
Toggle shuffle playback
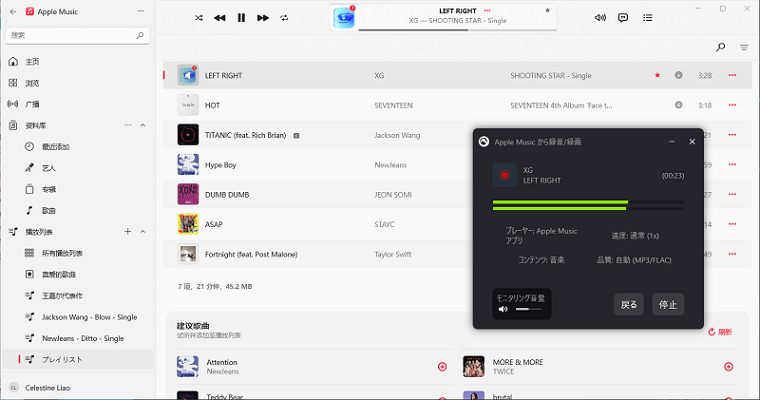click(199, 18)
